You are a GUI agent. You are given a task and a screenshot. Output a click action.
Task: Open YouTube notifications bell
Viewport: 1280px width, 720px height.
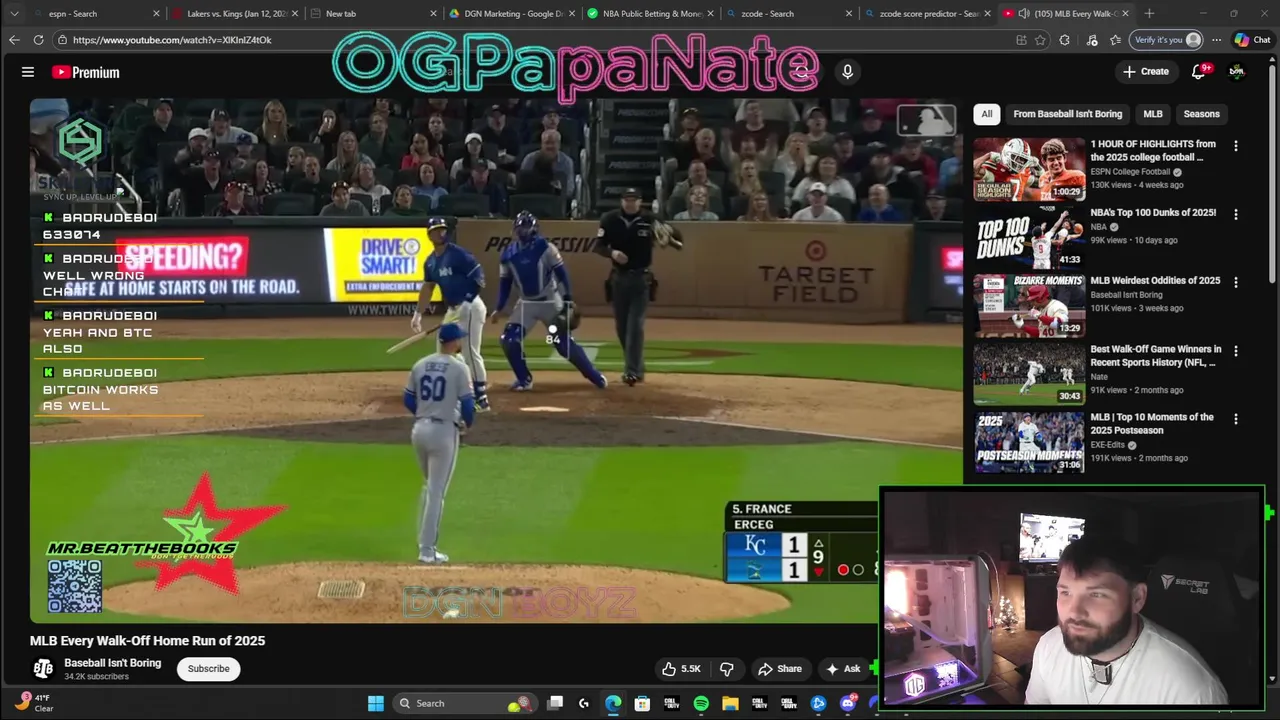(x=1199, y=71)
